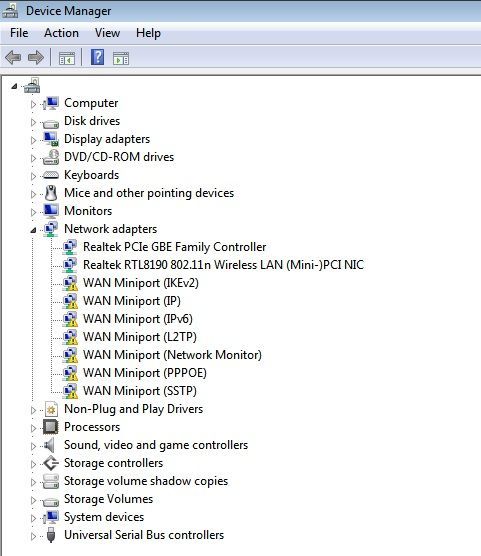Select Realtek RTL8190 802.11n Wireless LAN label

pos(223,265)
